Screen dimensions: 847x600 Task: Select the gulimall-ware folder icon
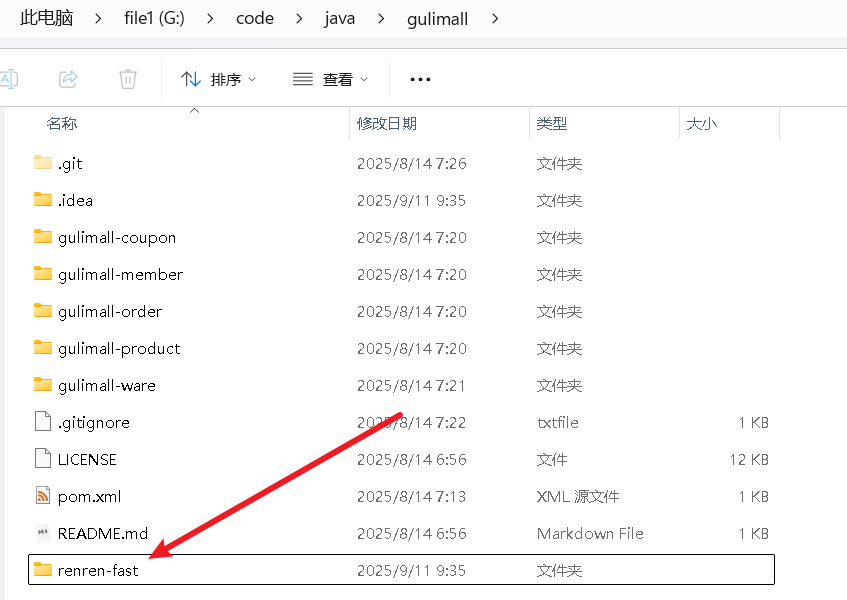(43, 385)
